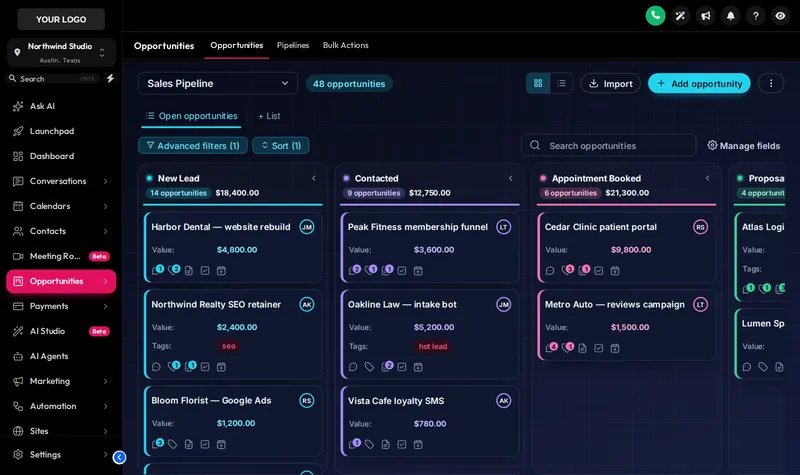Open Automation in sidebar menu
This screenshot has width=800, height=475.
coord(61,406)
